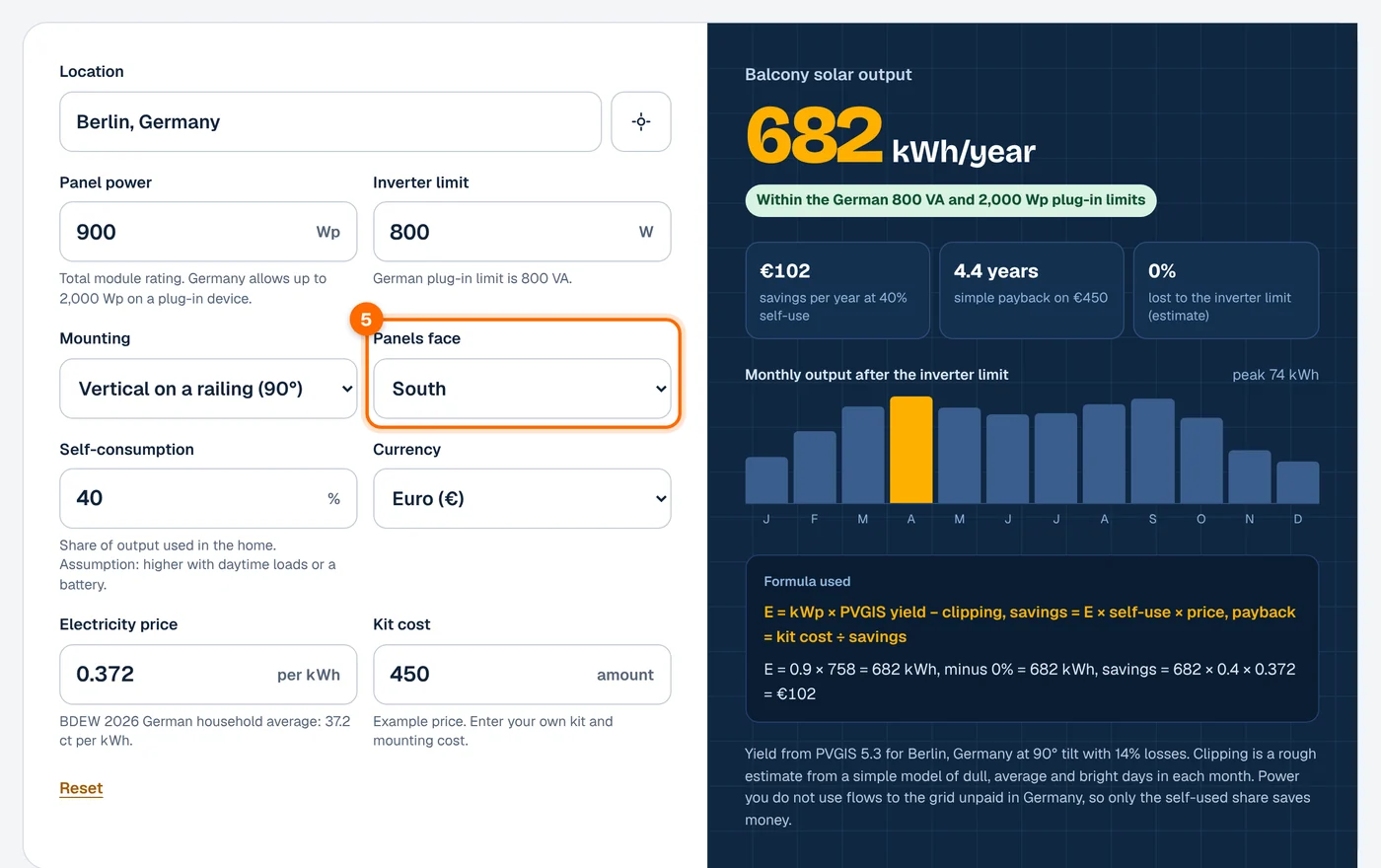Click the BDEW 2026 household average note

click(205, 731)
